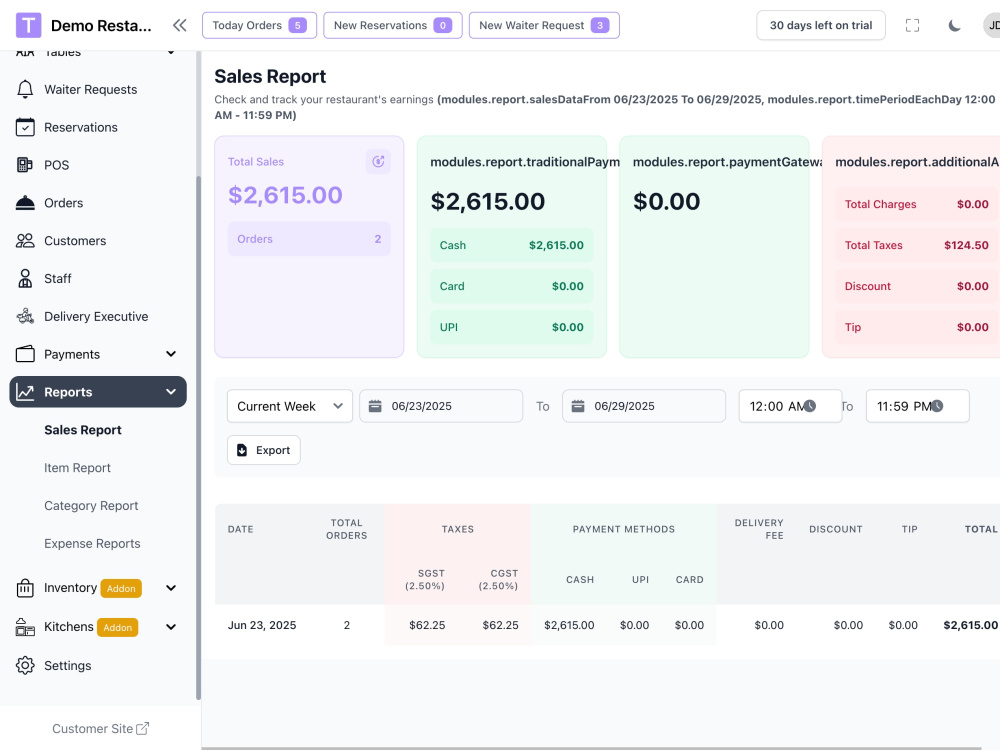
Task: Click the Reports chart icon
Action: [x=25, y=392]
